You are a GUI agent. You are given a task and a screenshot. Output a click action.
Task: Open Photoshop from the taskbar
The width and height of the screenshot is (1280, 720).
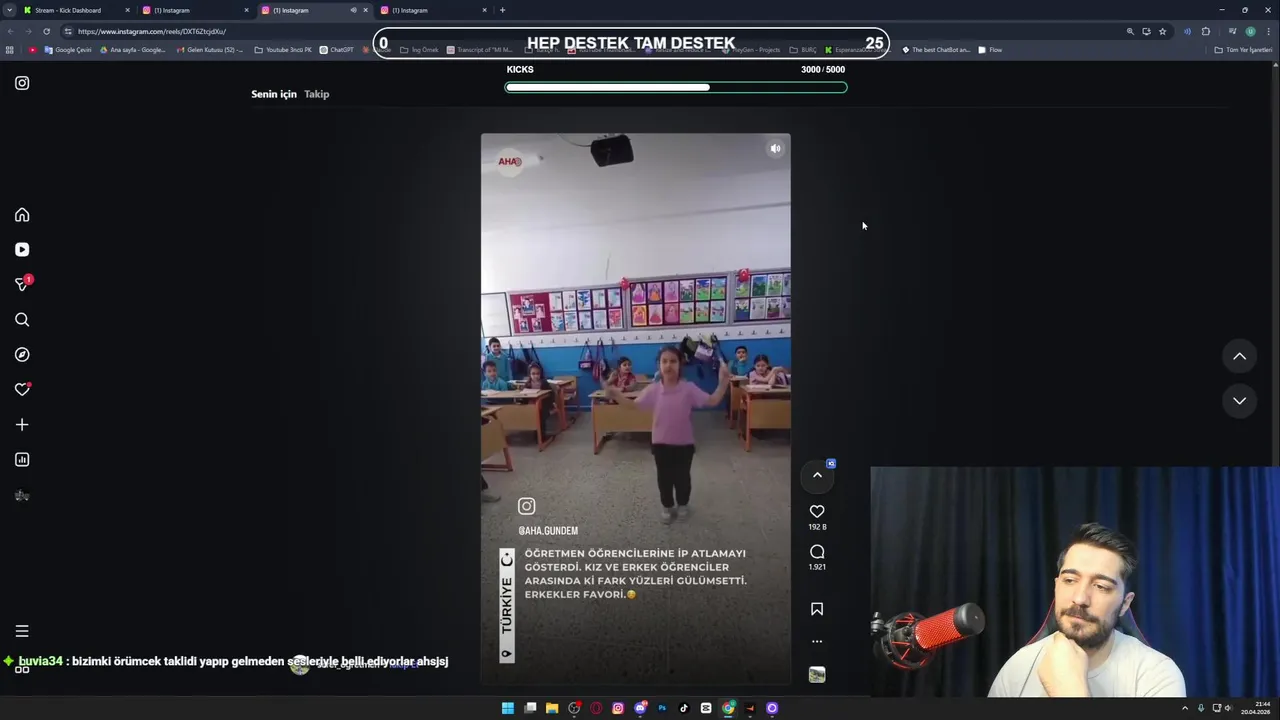click(x=662, y=708)
